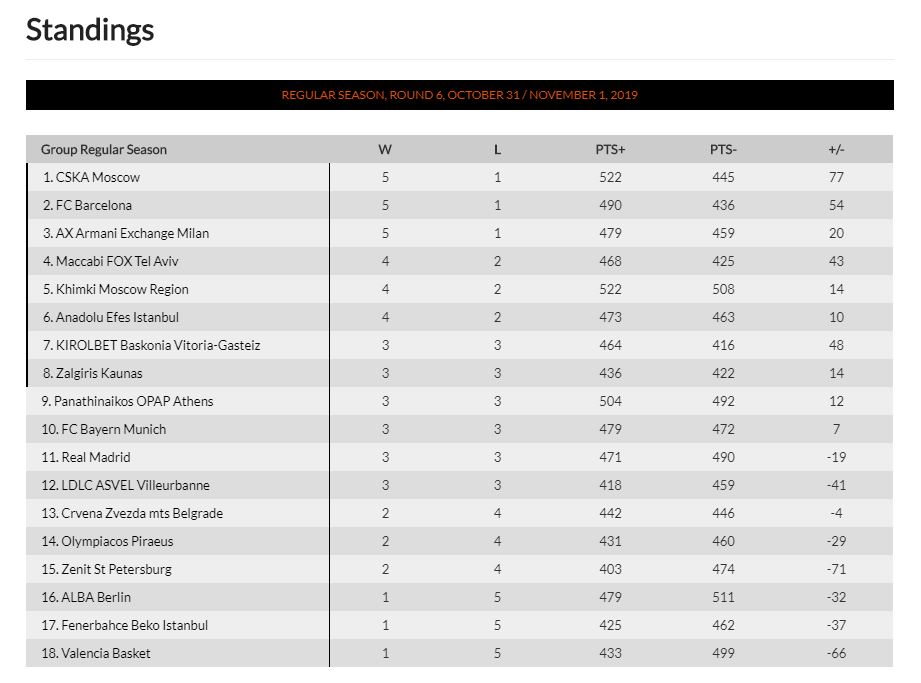Screen dimensions: 921x683
Task: Click FC Bayern Munich team name
Action: click(113, 429)
